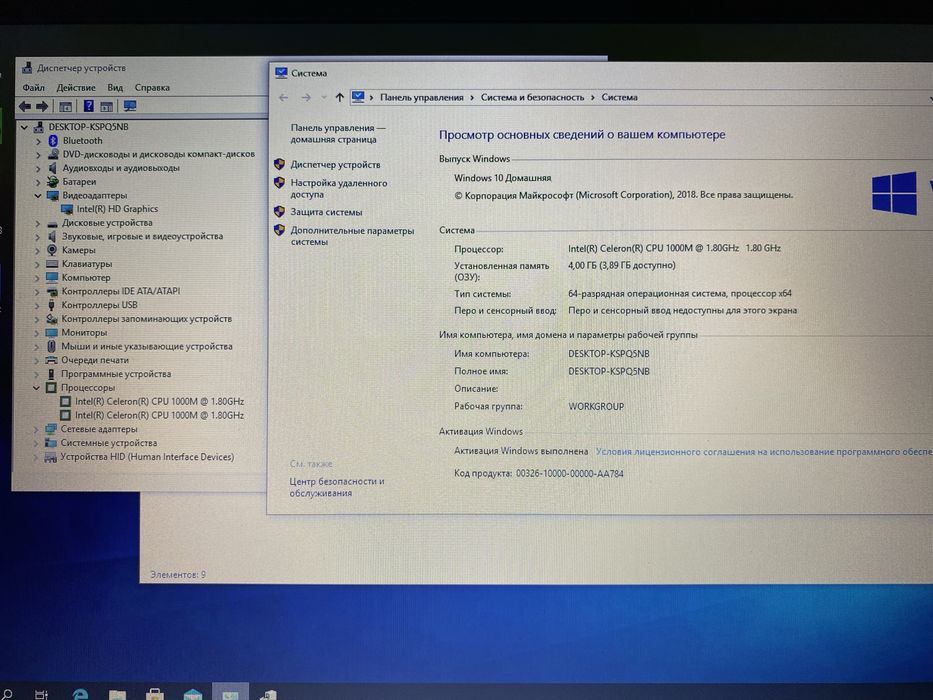Viewport: 933px width, 700px height.
Task: Open Task View on the taskbar
Action: (41, 694)
